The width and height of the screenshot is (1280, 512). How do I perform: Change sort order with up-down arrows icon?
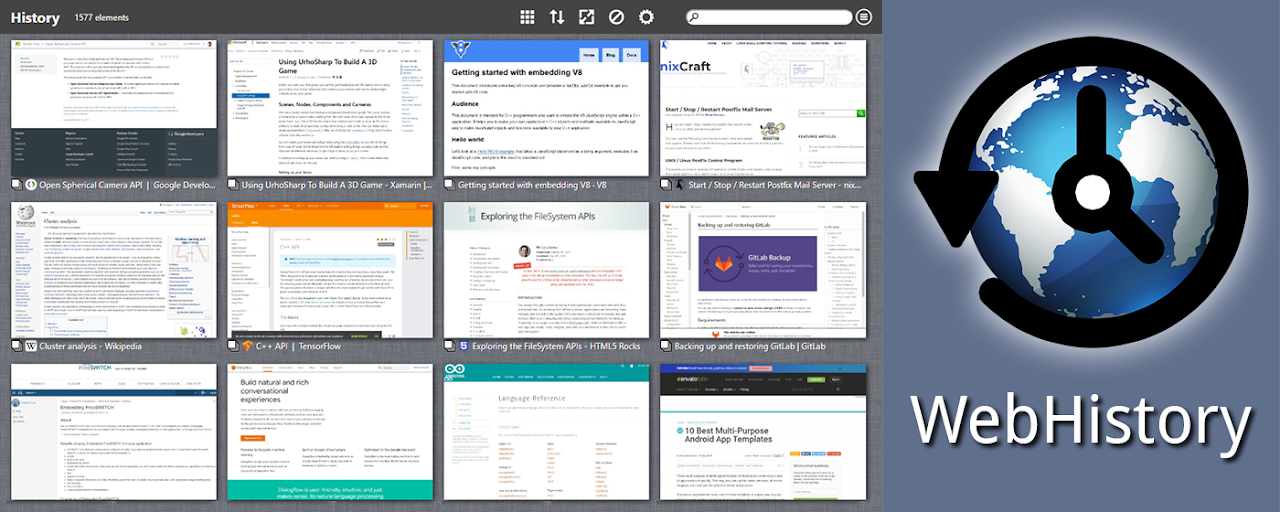point(557,17)
